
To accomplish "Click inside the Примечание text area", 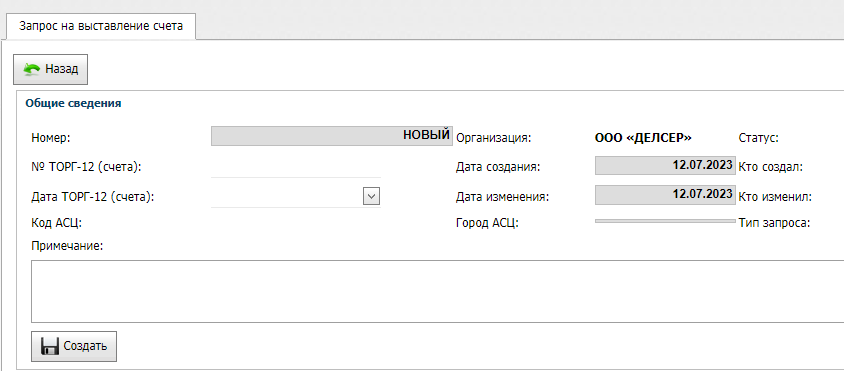I will coord(437,291).
